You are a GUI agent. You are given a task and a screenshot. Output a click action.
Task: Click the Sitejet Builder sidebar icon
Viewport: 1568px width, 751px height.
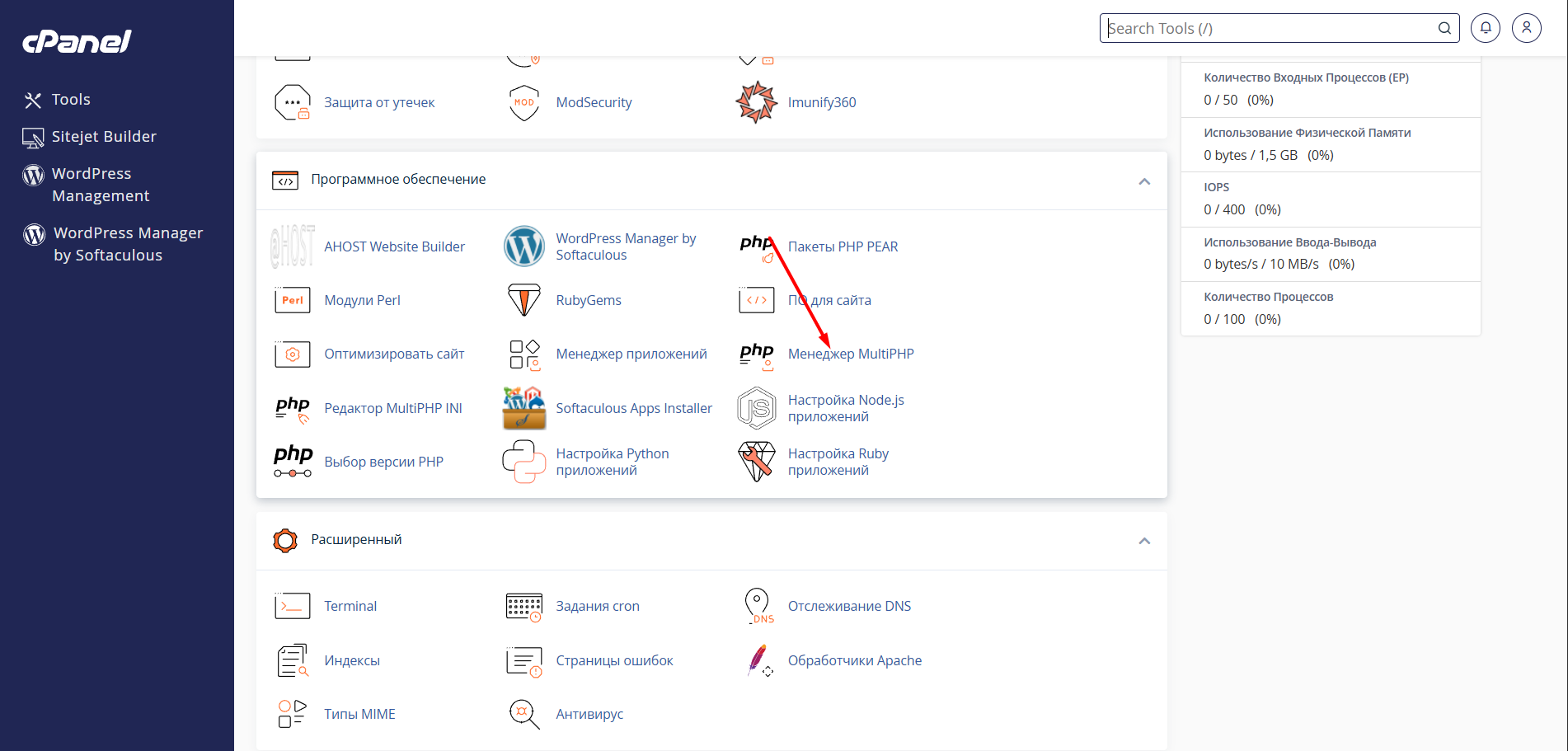click(33, 138)
